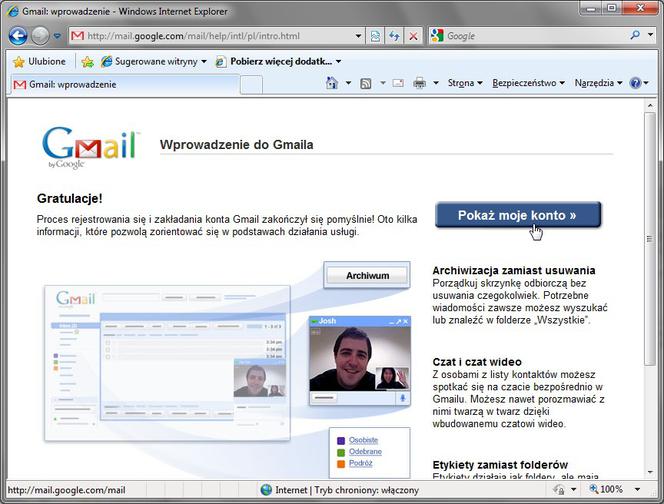Open search provider options dropdown
This screenshot has height=504, width=664.
click(x=650, y=35)
